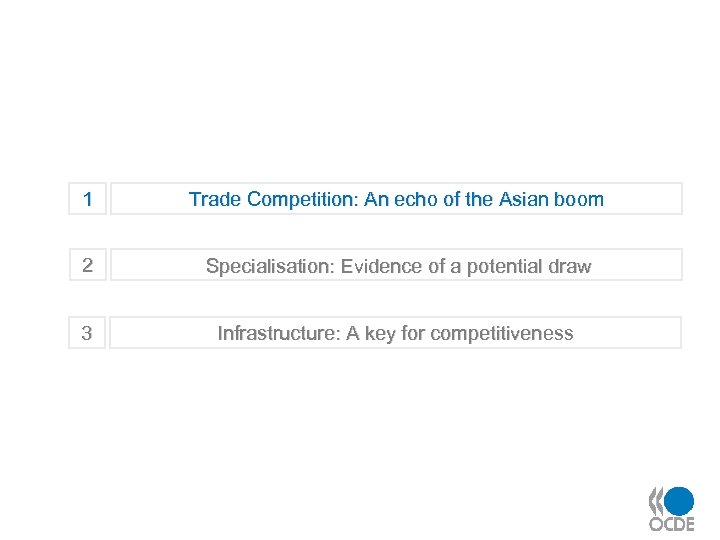
Task: Select the number 3 agenda box
Action: click(88, 333)
